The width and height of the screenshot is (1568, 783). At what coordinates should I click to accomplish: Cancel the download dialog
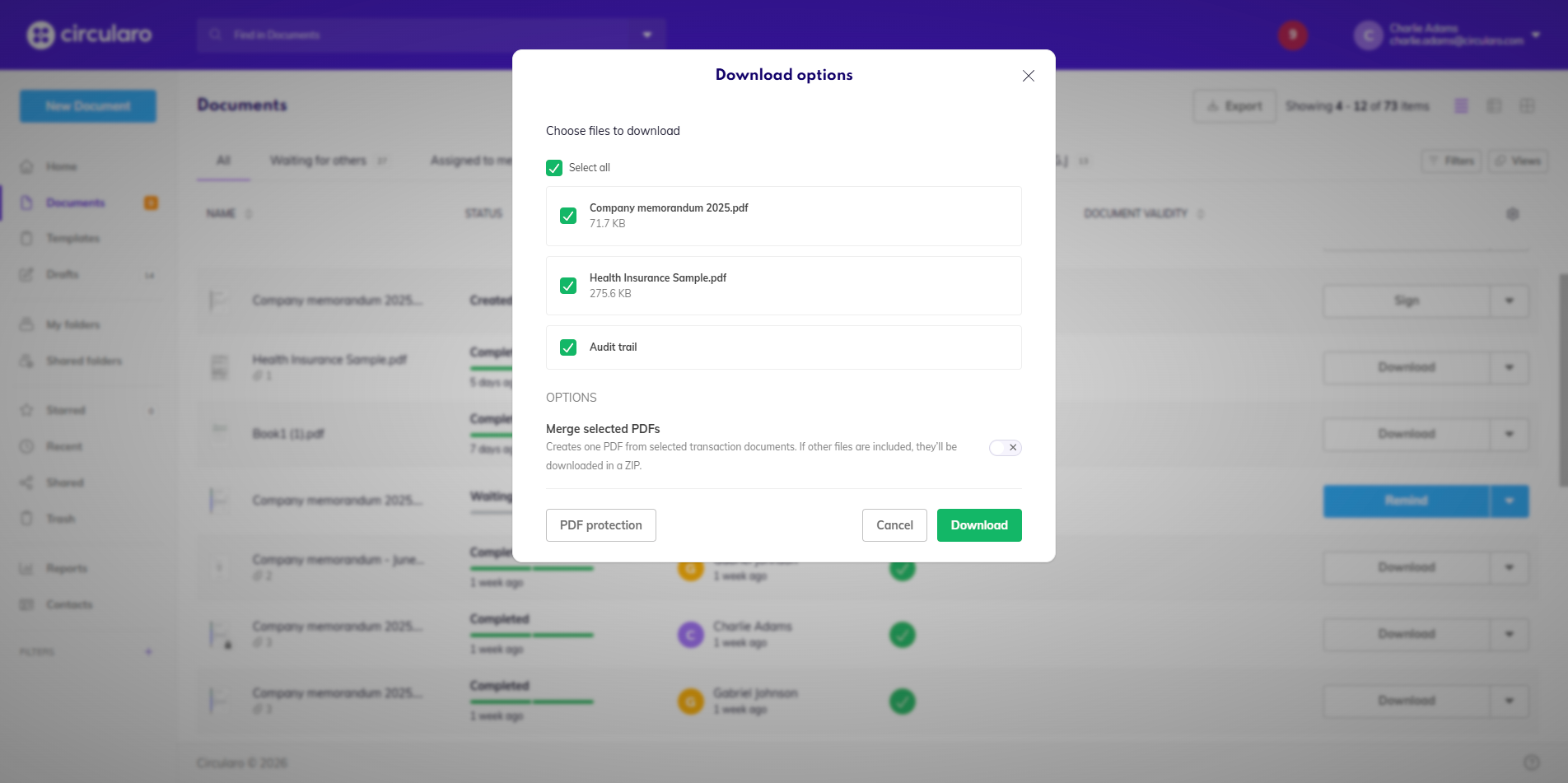coord(894,525)
